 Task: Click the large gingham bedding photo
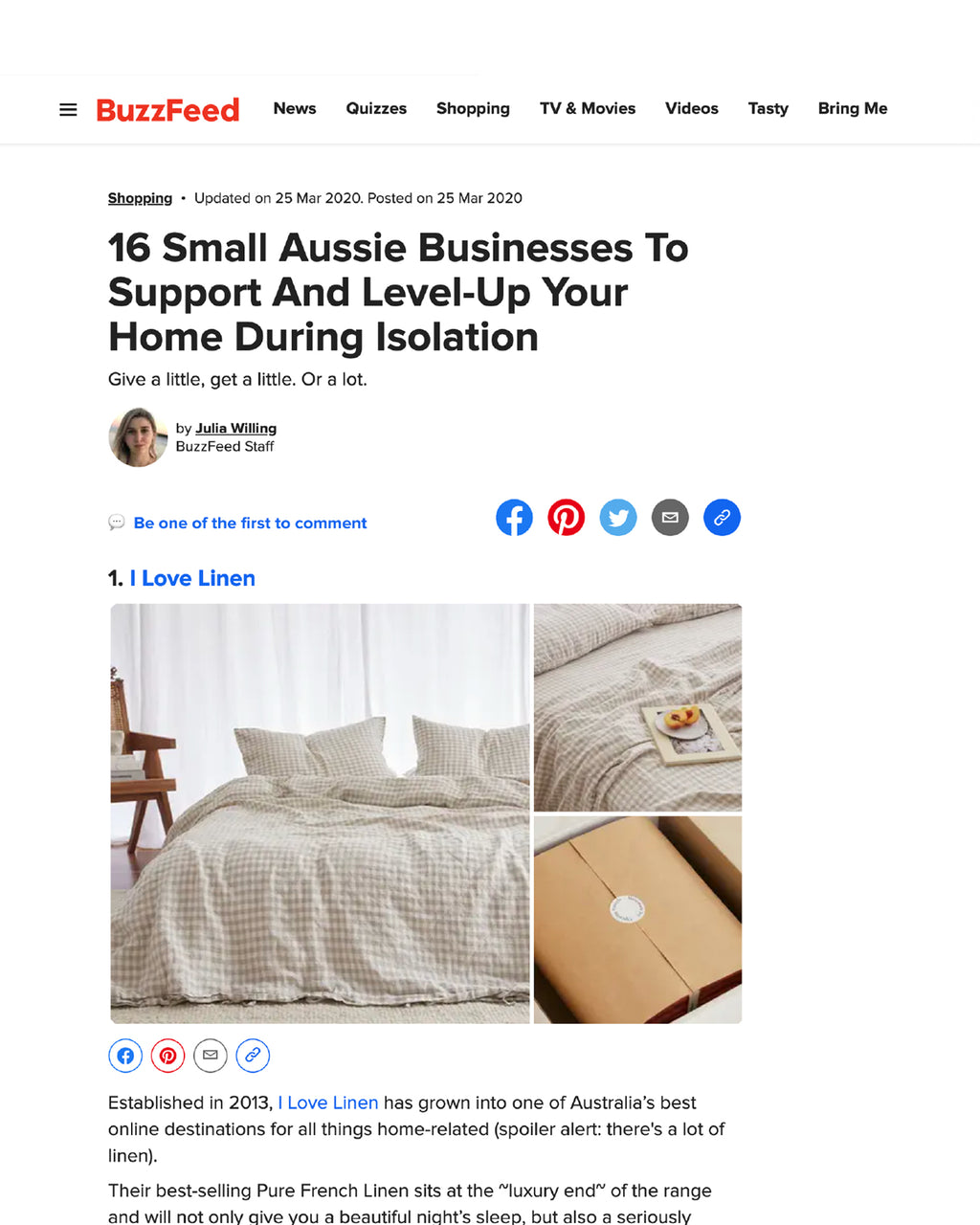click(x=320, y=813)
